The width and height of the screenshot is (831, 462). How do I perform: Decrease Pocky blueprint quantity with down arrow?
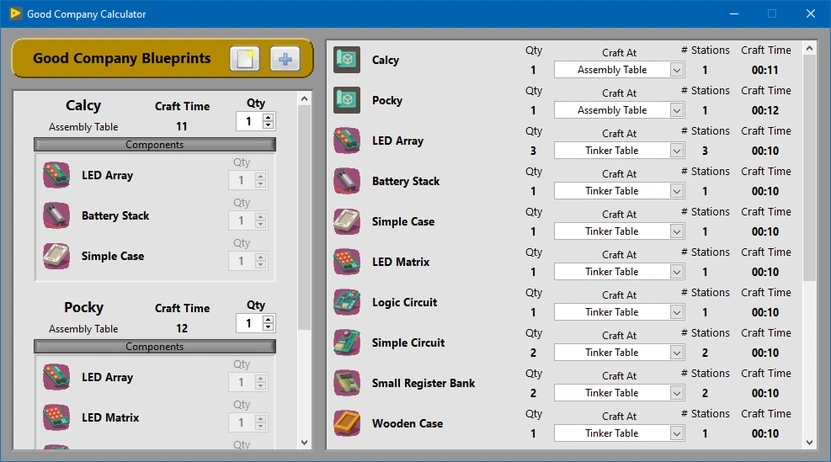pos(268,327)
